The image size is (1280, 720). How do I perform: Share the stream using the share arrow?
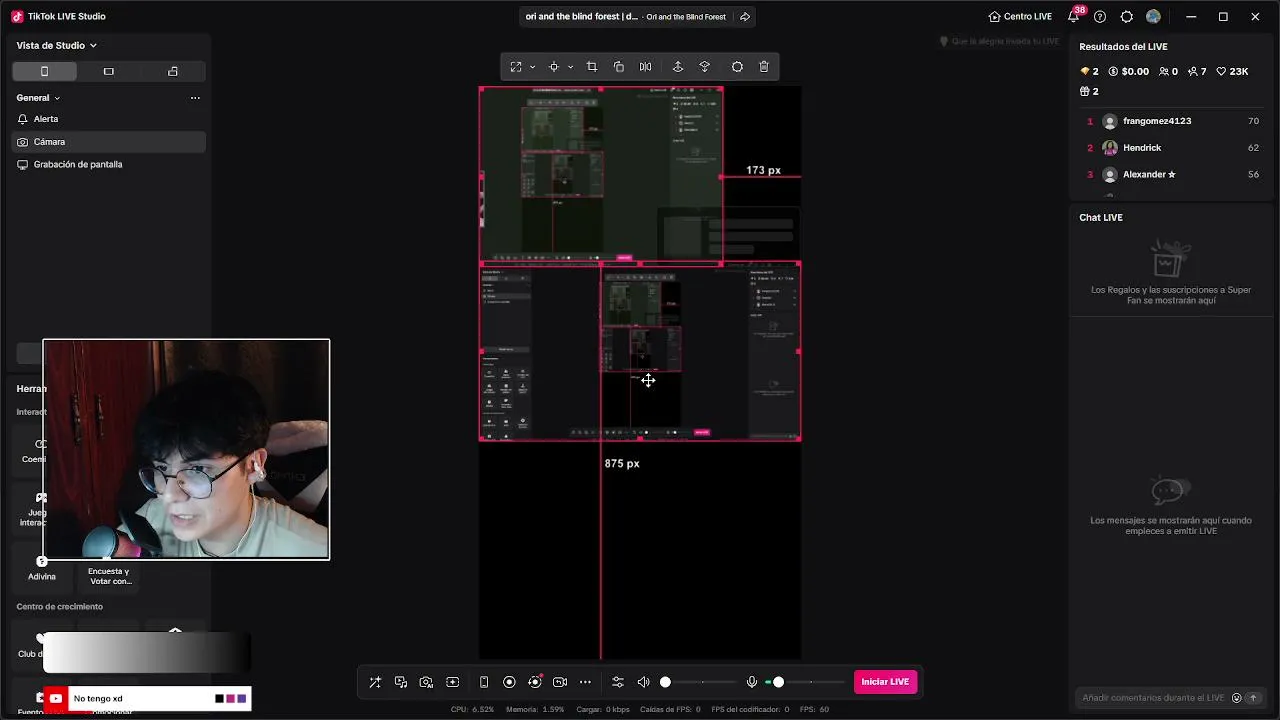[744, 17]
